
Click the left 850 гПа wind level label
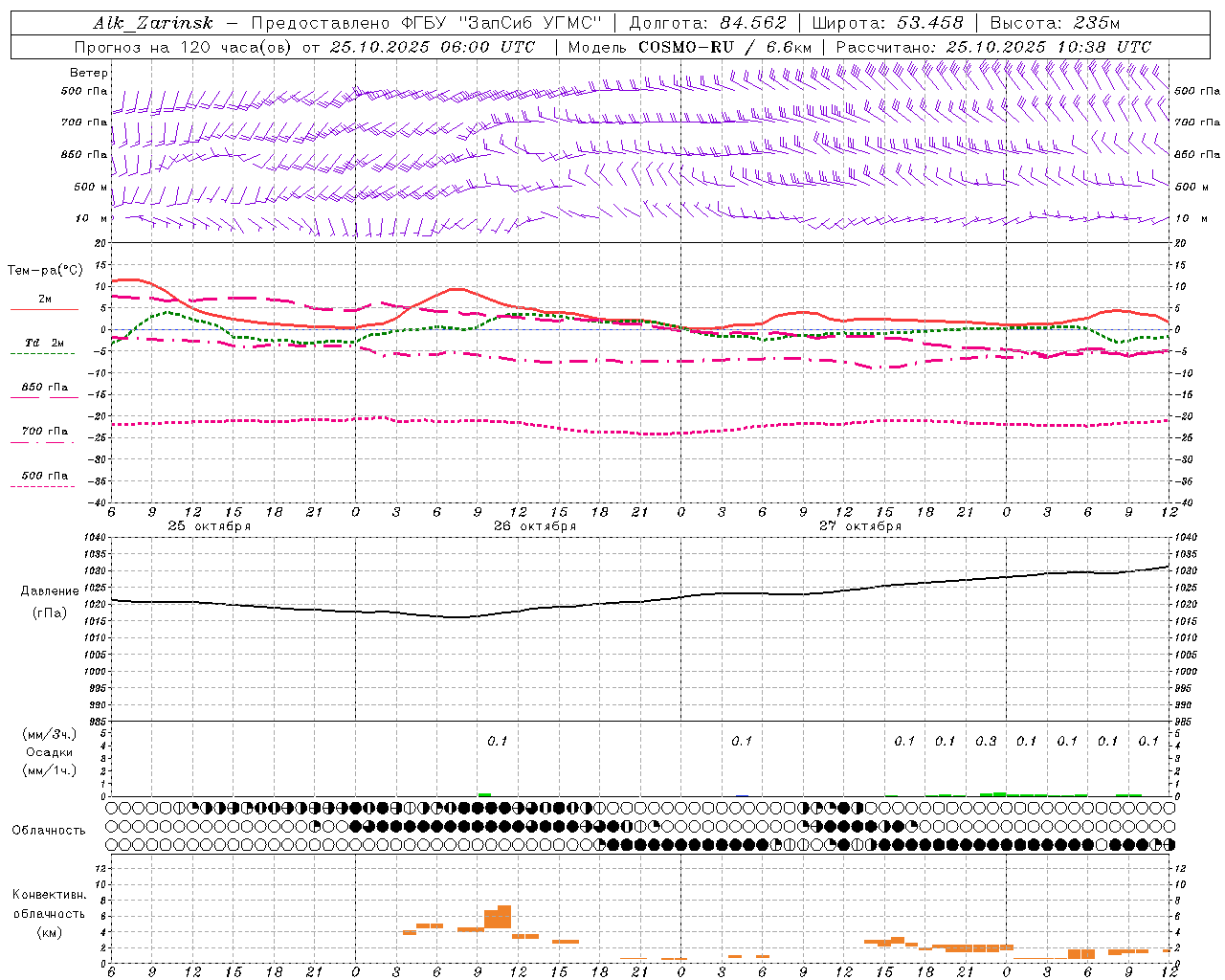point(84,154)
